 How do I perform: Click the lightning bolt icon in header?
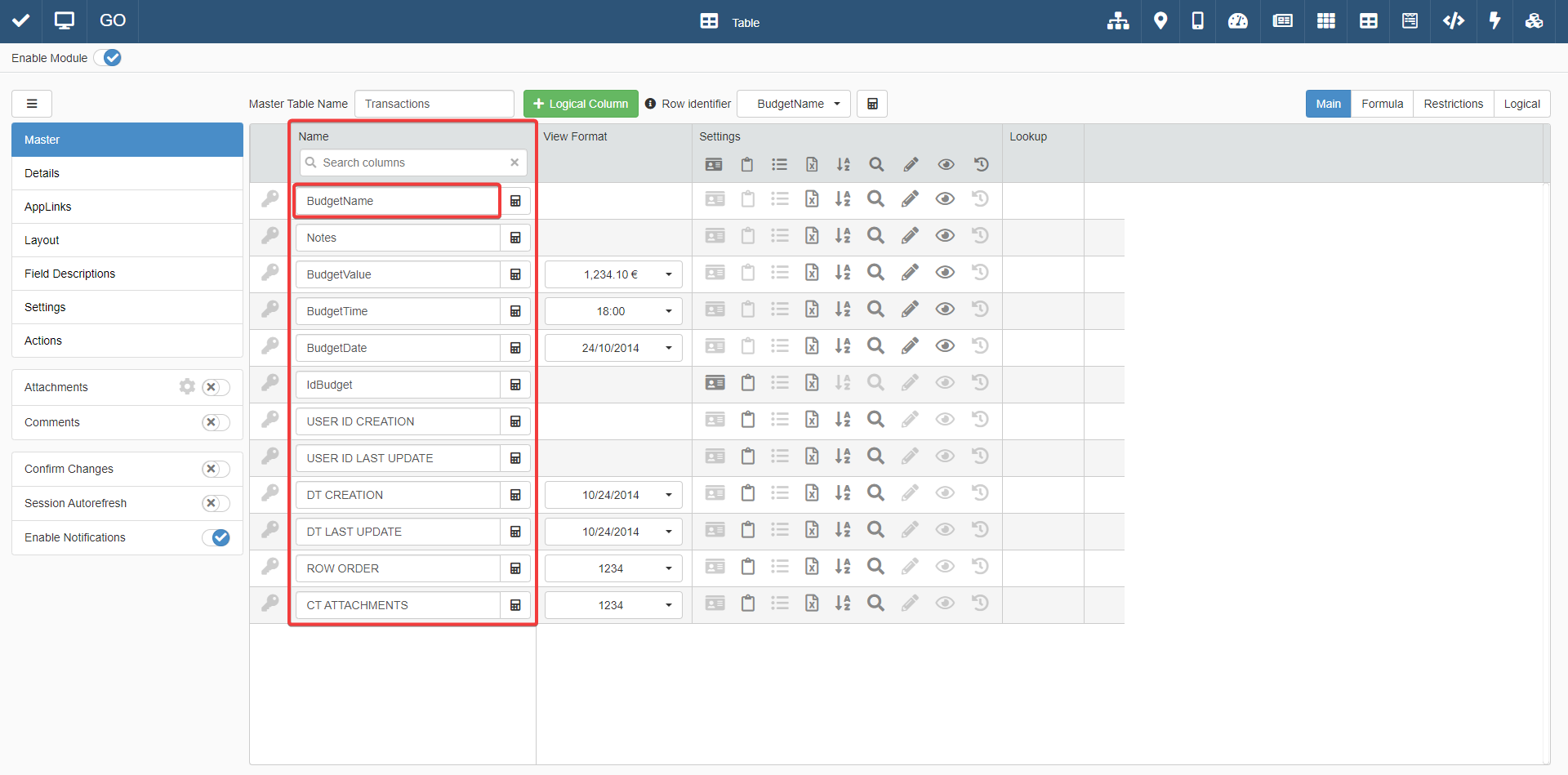1494,21
